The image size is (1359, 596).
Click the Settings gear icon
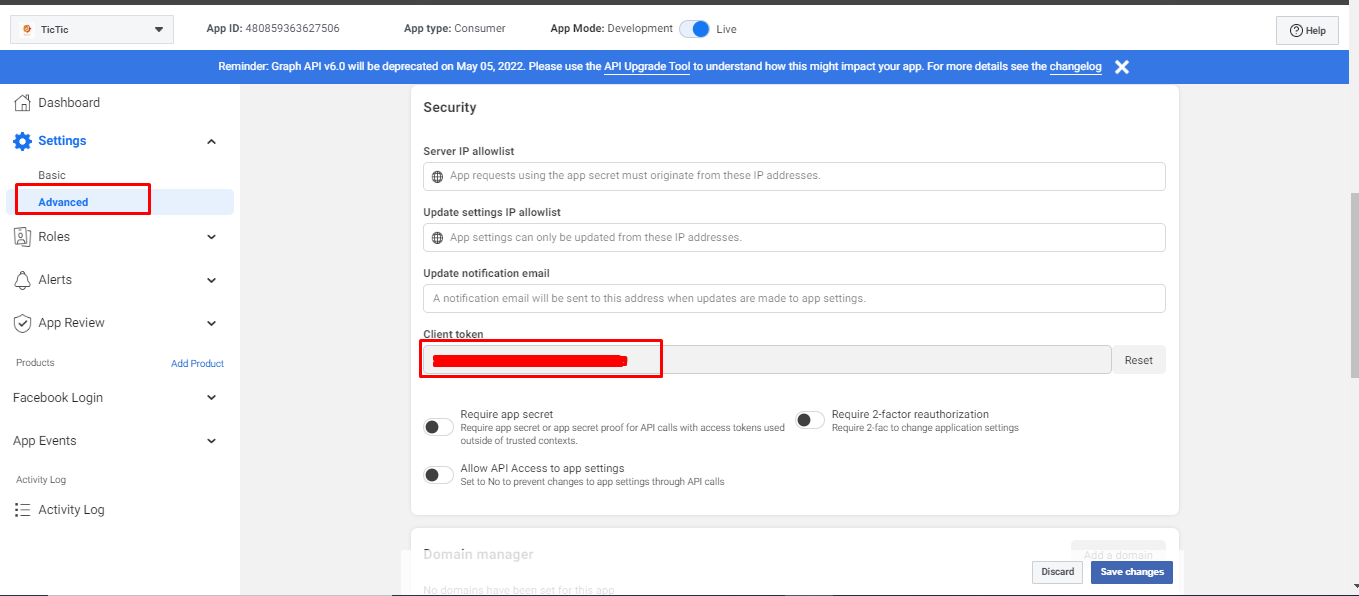point(22,141)
